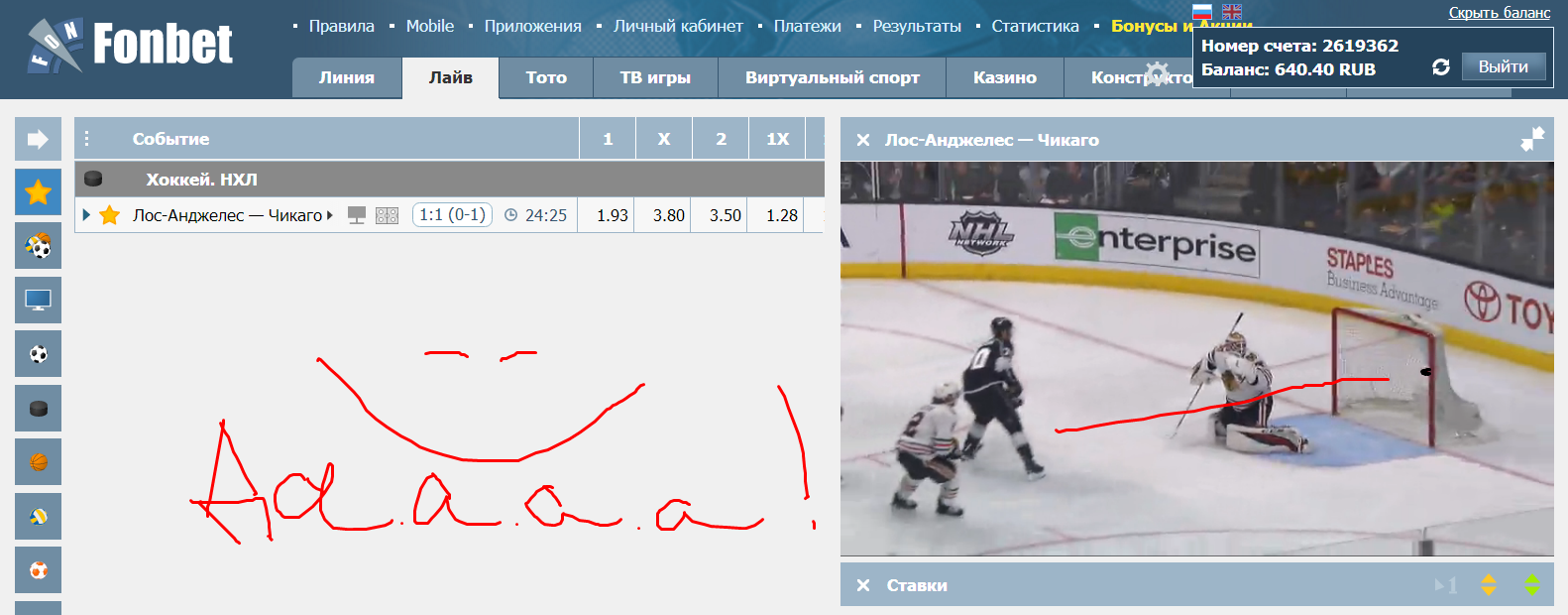Viewport: 1568px width, 615px height.
Task: Expand the Лос-Анджелес — Чикаго event row
Action: coord(86,214)
